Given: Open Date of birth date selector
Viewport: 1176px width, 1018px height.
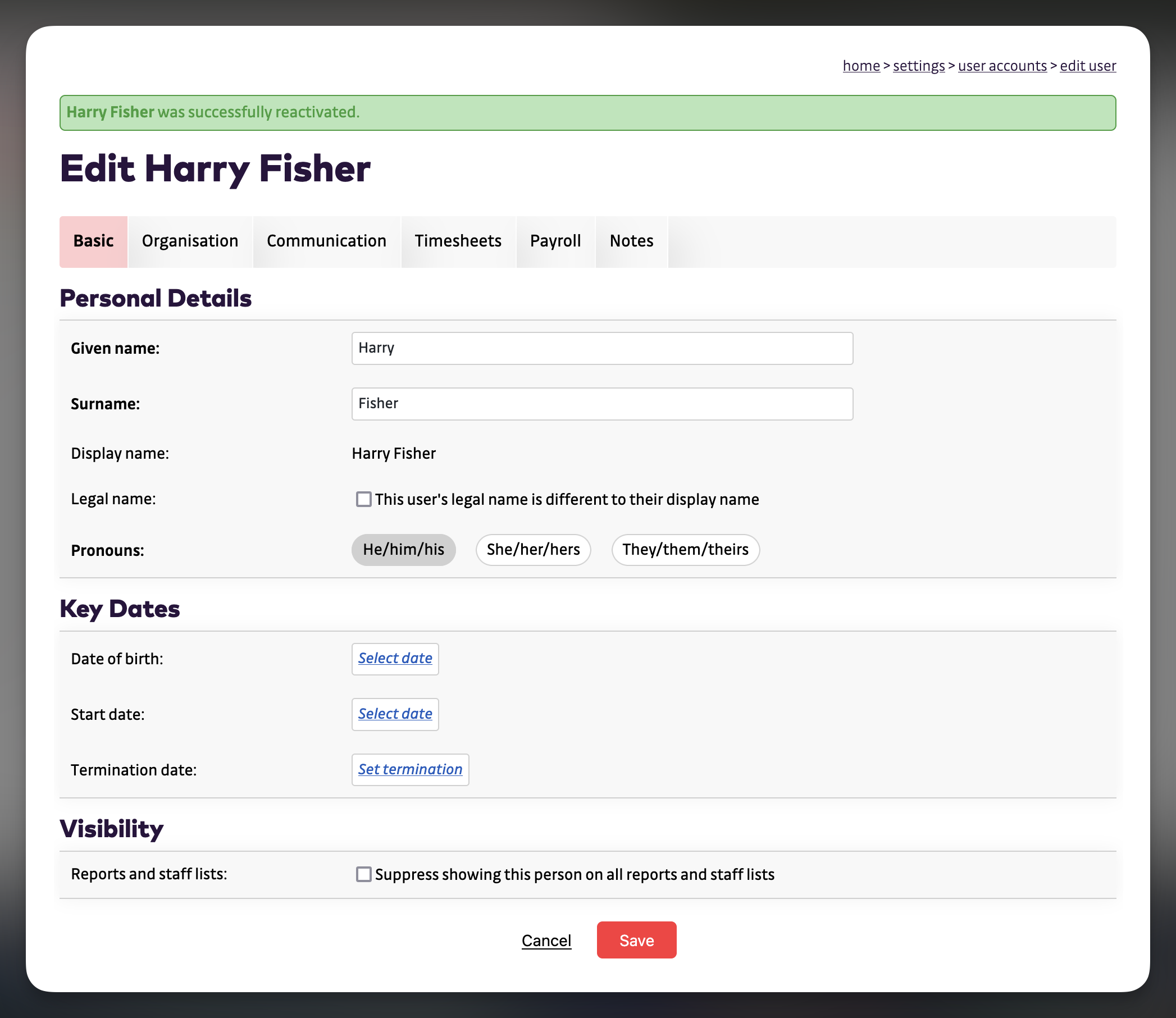Looking at the screenshot, I should coord(395,659).
